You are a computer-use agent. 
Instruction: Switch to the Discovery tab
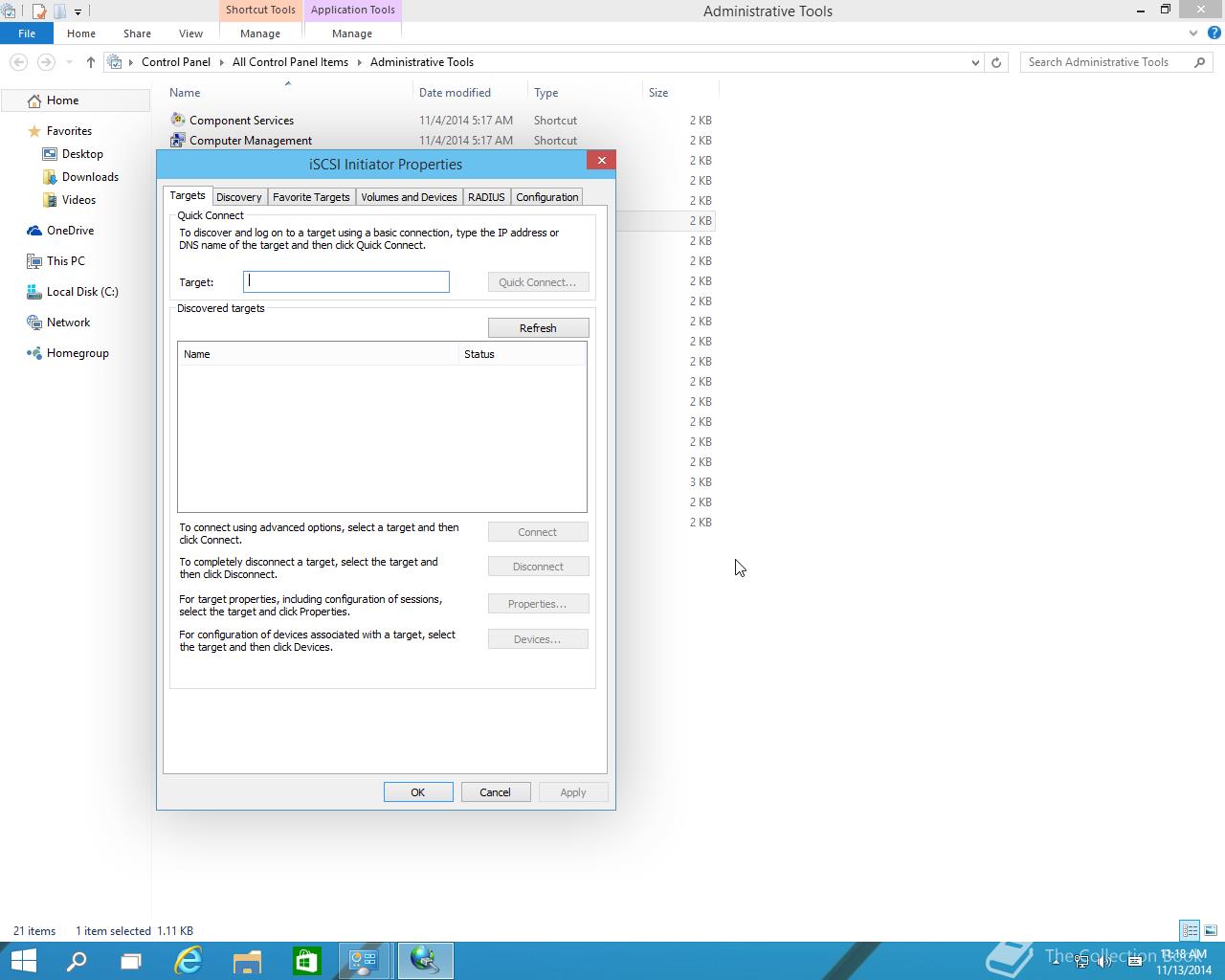(238, 197)
